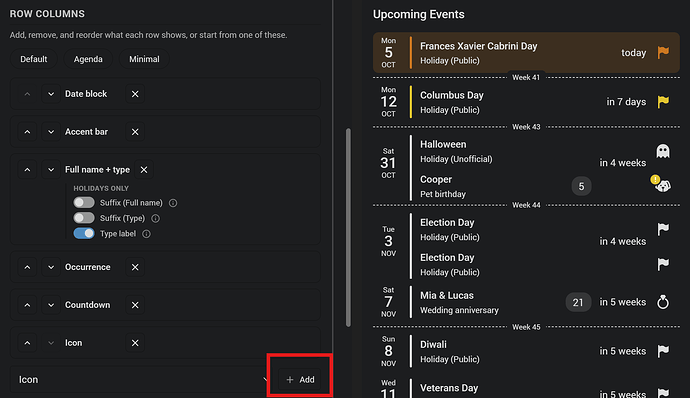This screenshot has width=690, height=398.
Task: Move Full name + type column down
Action: pyautogui.click(x=51, y=170)
